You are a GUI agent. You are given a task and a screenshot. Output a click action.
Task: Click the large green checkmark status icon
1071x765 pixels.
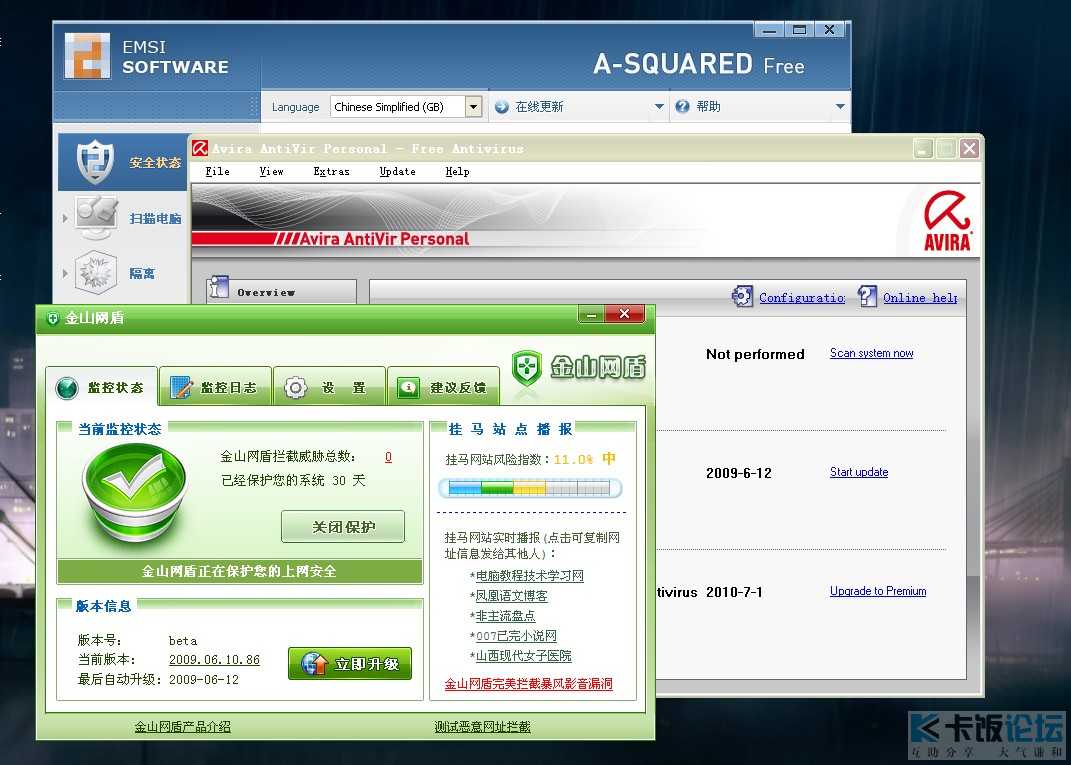(135, 493)
